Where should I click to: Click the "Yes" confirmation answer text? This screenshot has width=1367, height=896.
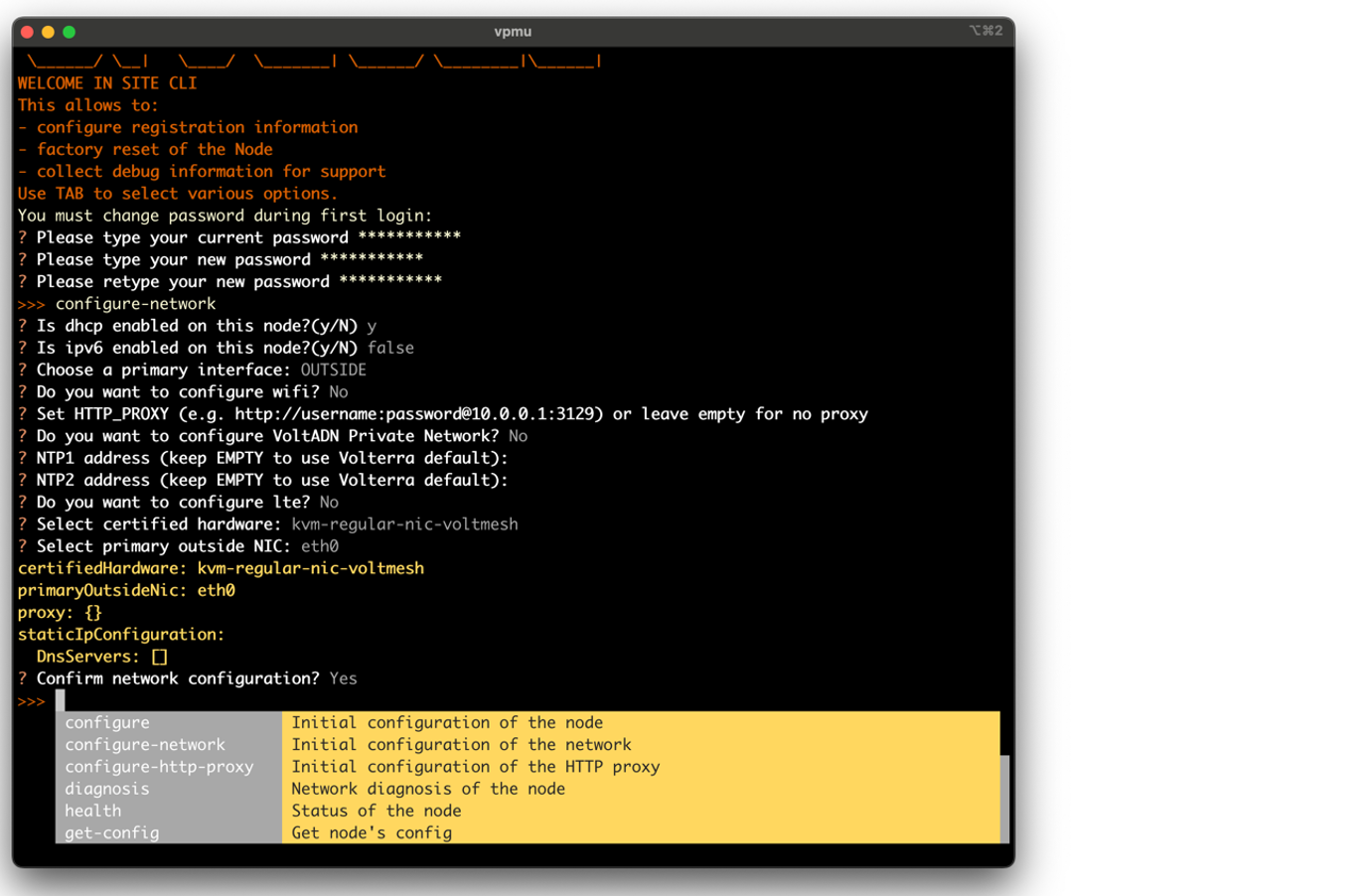tap(343, 677)
